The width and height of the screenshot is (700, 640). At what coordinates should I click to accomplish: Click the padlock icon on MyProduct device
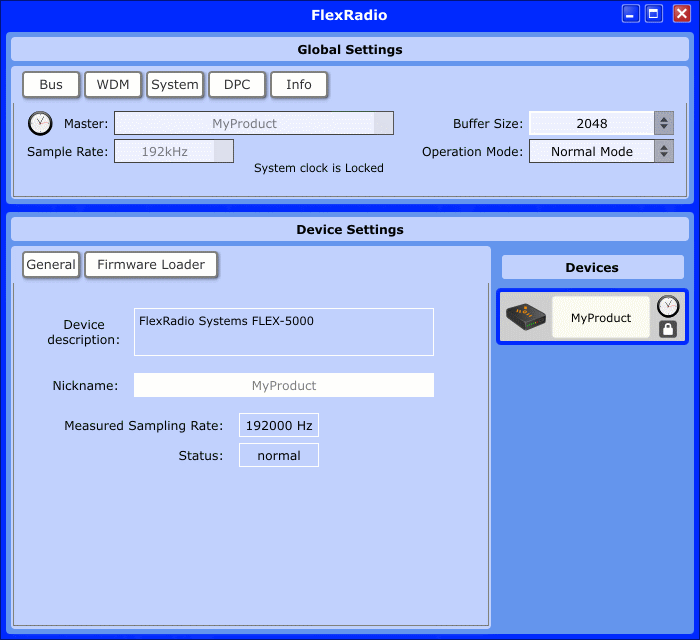(x=668, y=329)
